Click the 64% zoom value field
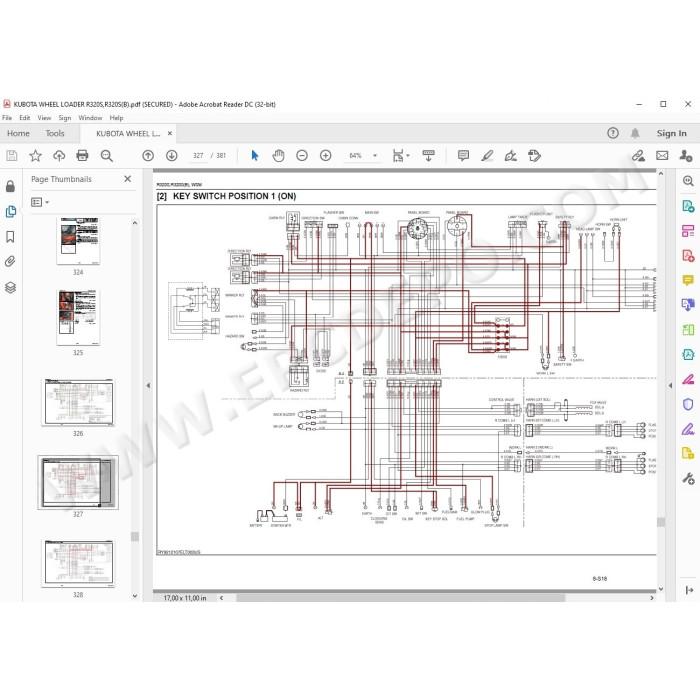 click(356, 156)
